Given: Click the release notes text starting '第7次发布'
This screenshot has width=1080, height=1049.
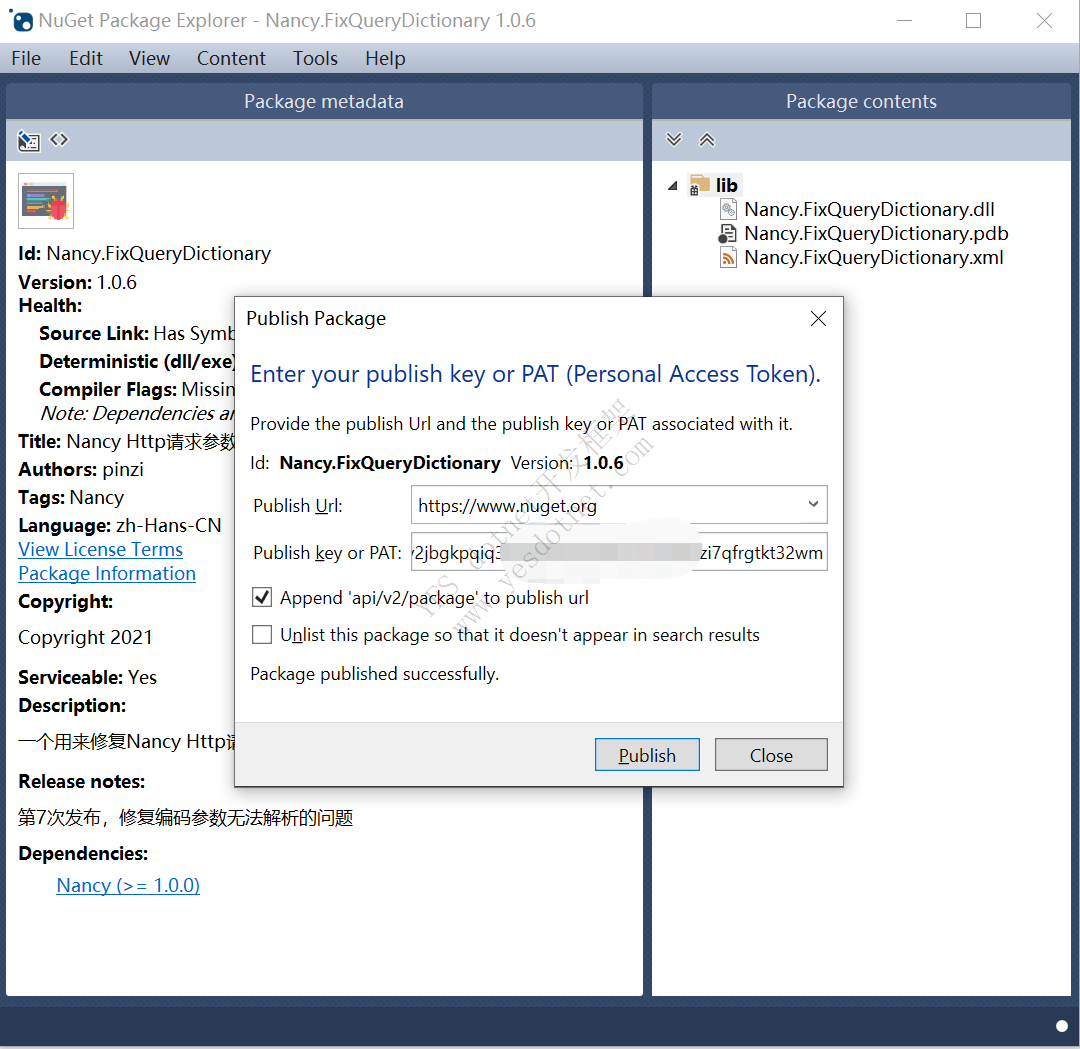Looking at the screenshot, I should point(186,818).
